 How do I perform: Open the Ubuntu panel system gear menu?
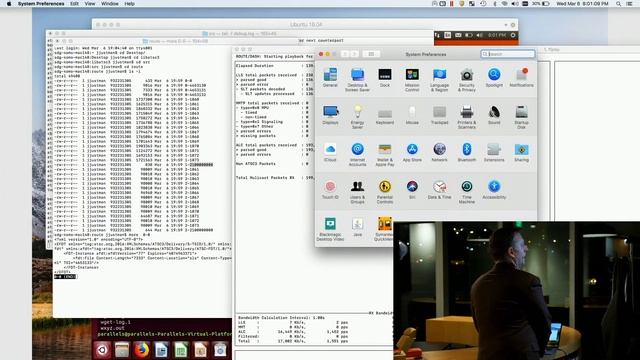coord(513,36)
